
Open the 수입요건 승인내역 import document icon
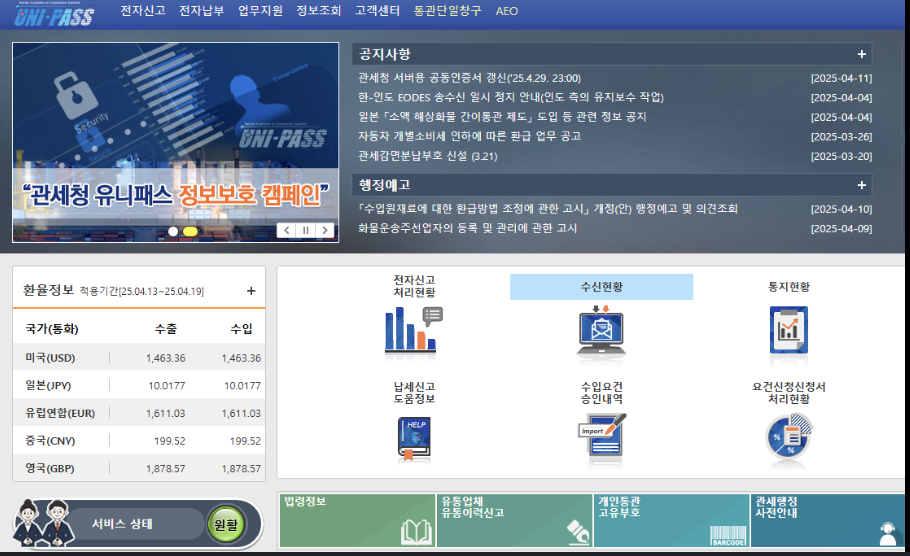602,435
